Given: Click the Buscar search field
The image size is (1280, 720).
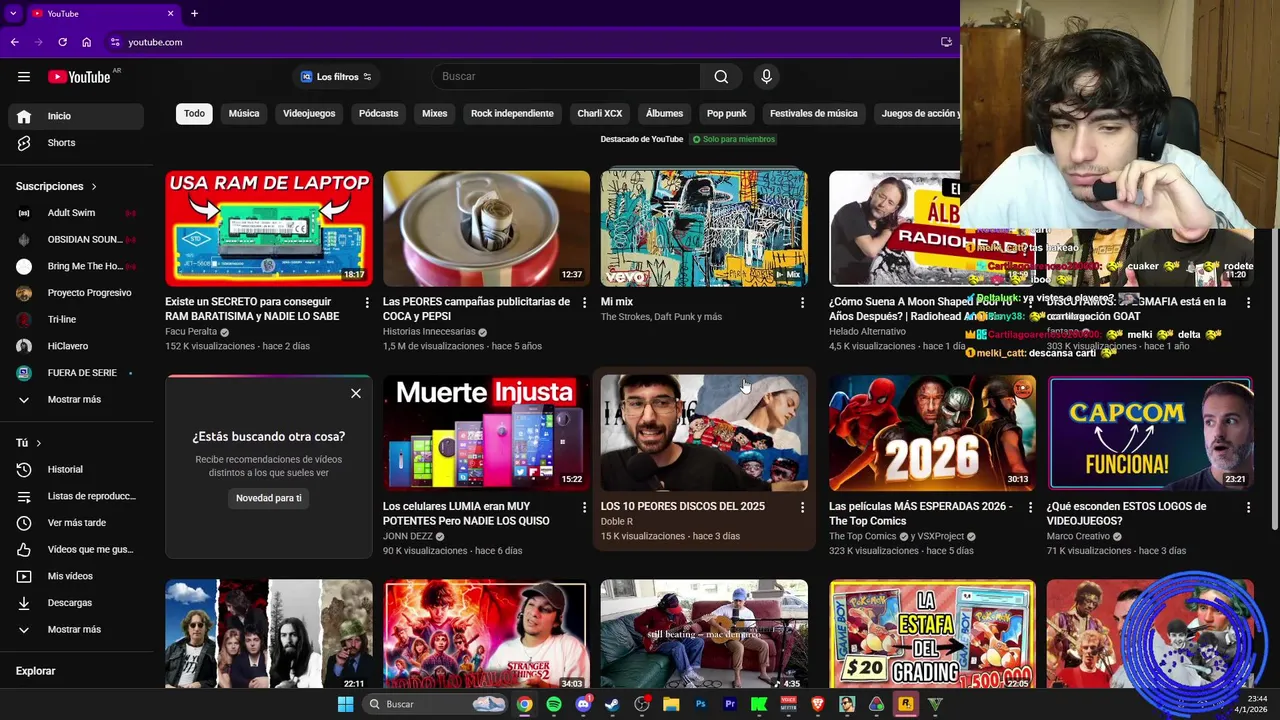Looking at the screenshot, I should click(x=565, y=77).
